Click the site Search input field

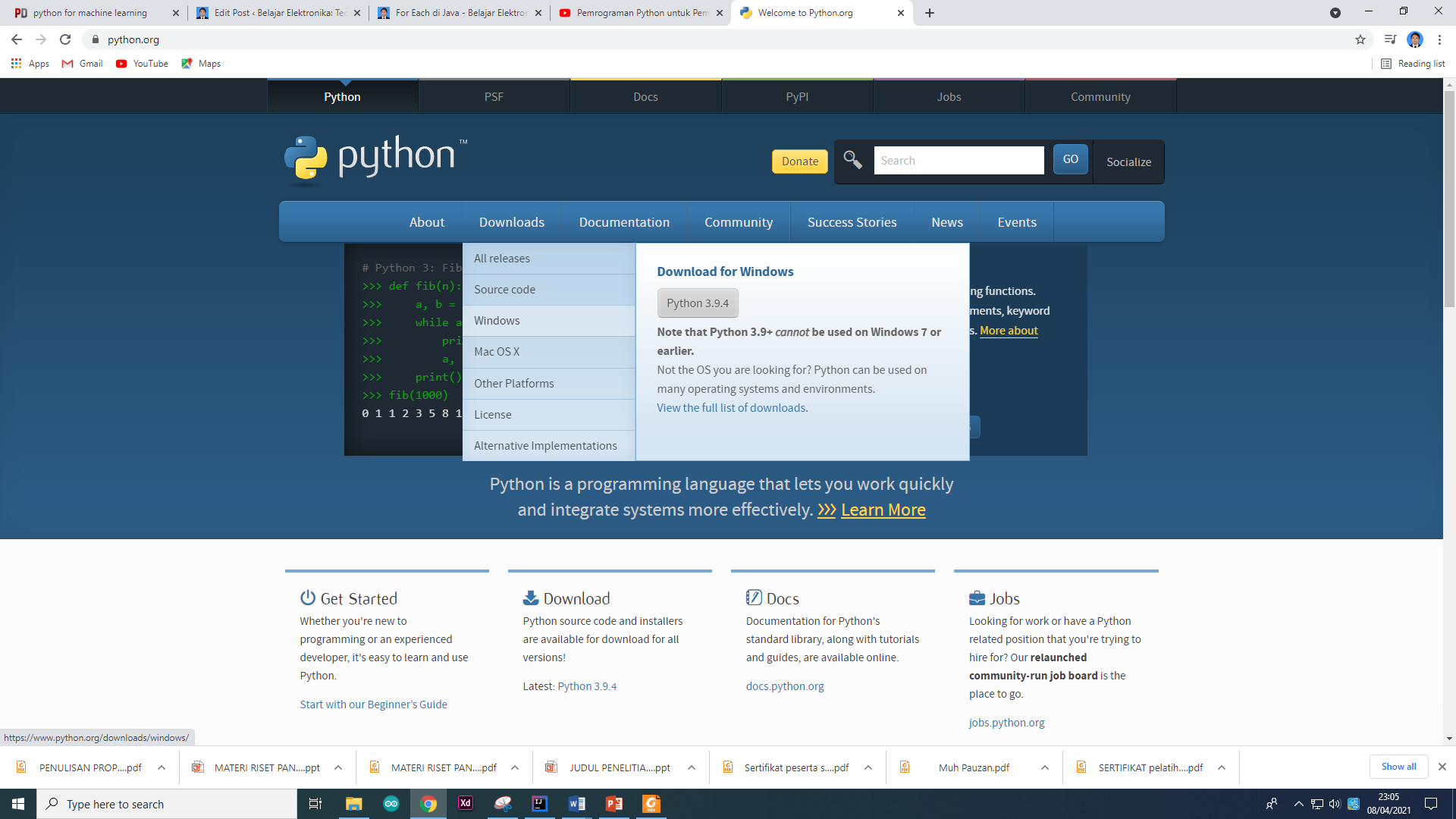coord(959,161)
